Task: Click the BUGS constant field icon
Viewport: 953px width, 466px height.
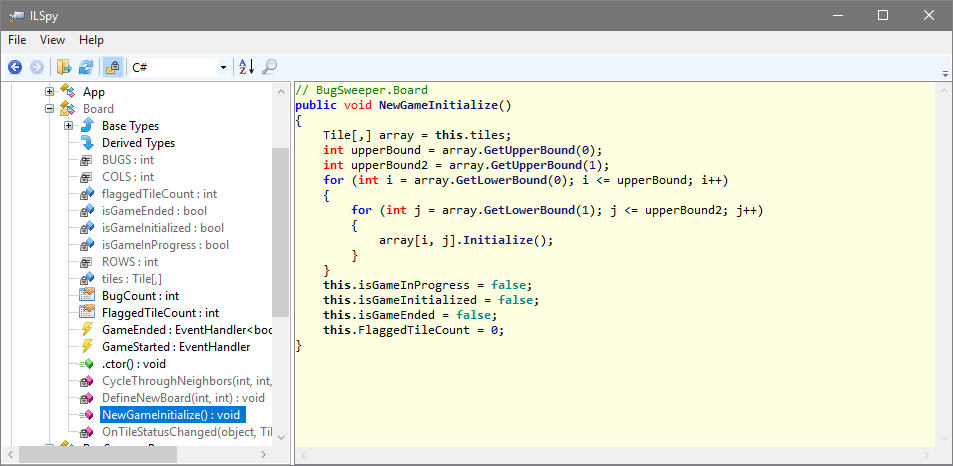Action: (x=86, y=160)
